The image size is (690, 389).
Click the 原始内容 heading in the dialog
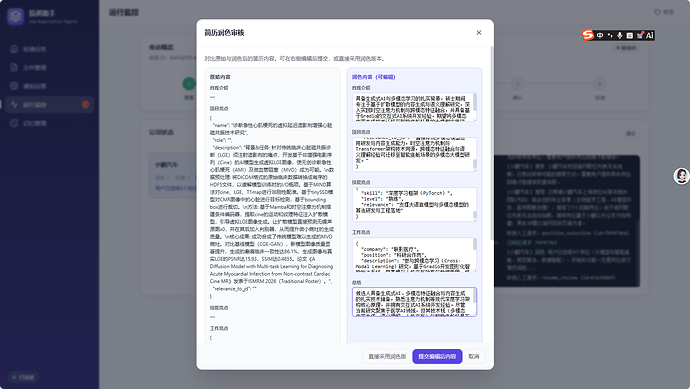[x=220, y=77]
